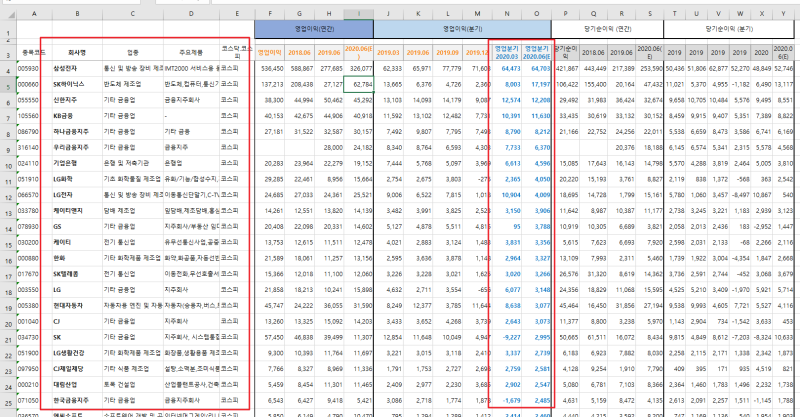Click the selected cell showing 62,784
This screenshot has width=800, height=417.
point(359,84)
